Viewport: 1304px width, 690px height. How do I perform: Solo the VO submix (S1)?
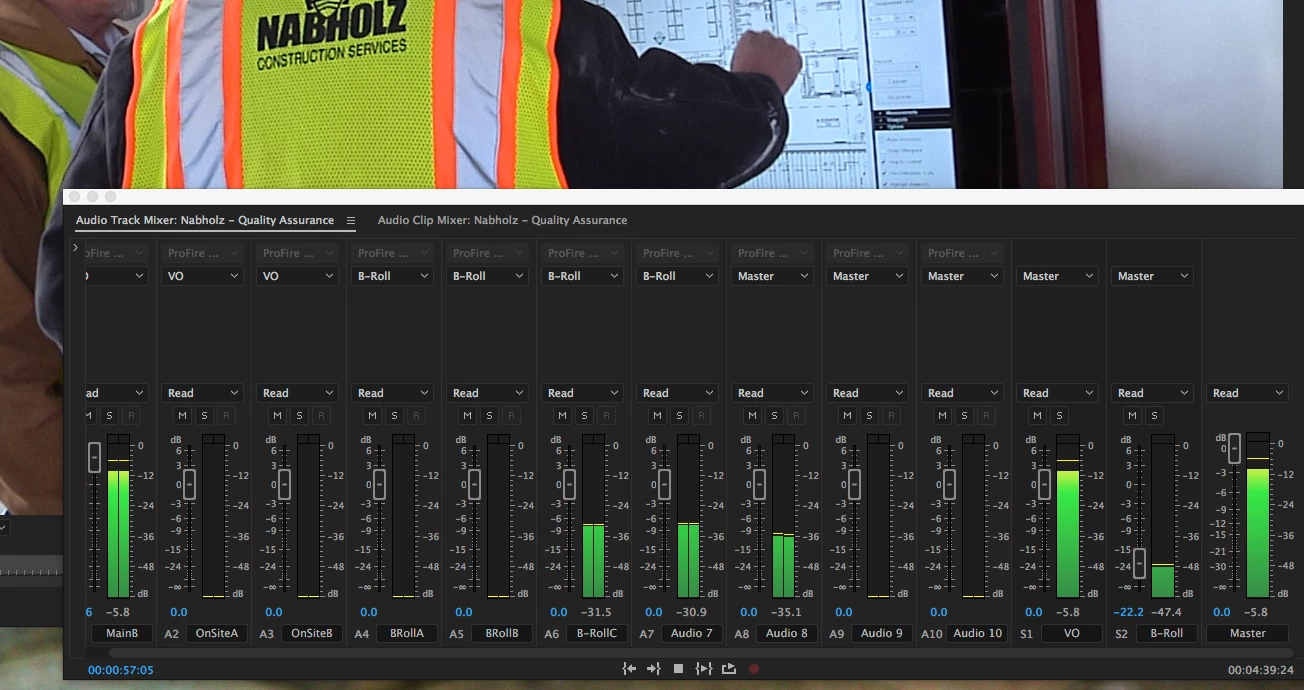tap(1059, 416)
